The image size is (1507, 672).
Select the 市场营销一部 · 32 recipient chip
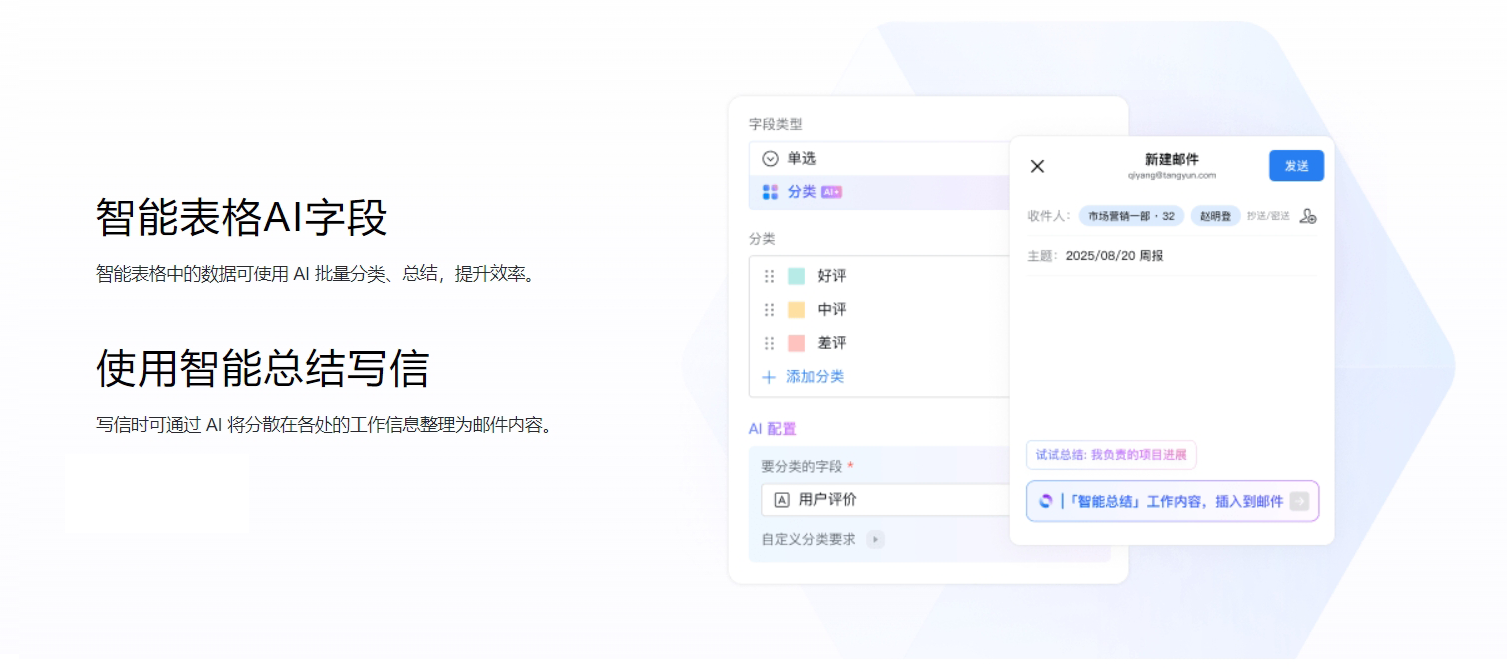1131,216
